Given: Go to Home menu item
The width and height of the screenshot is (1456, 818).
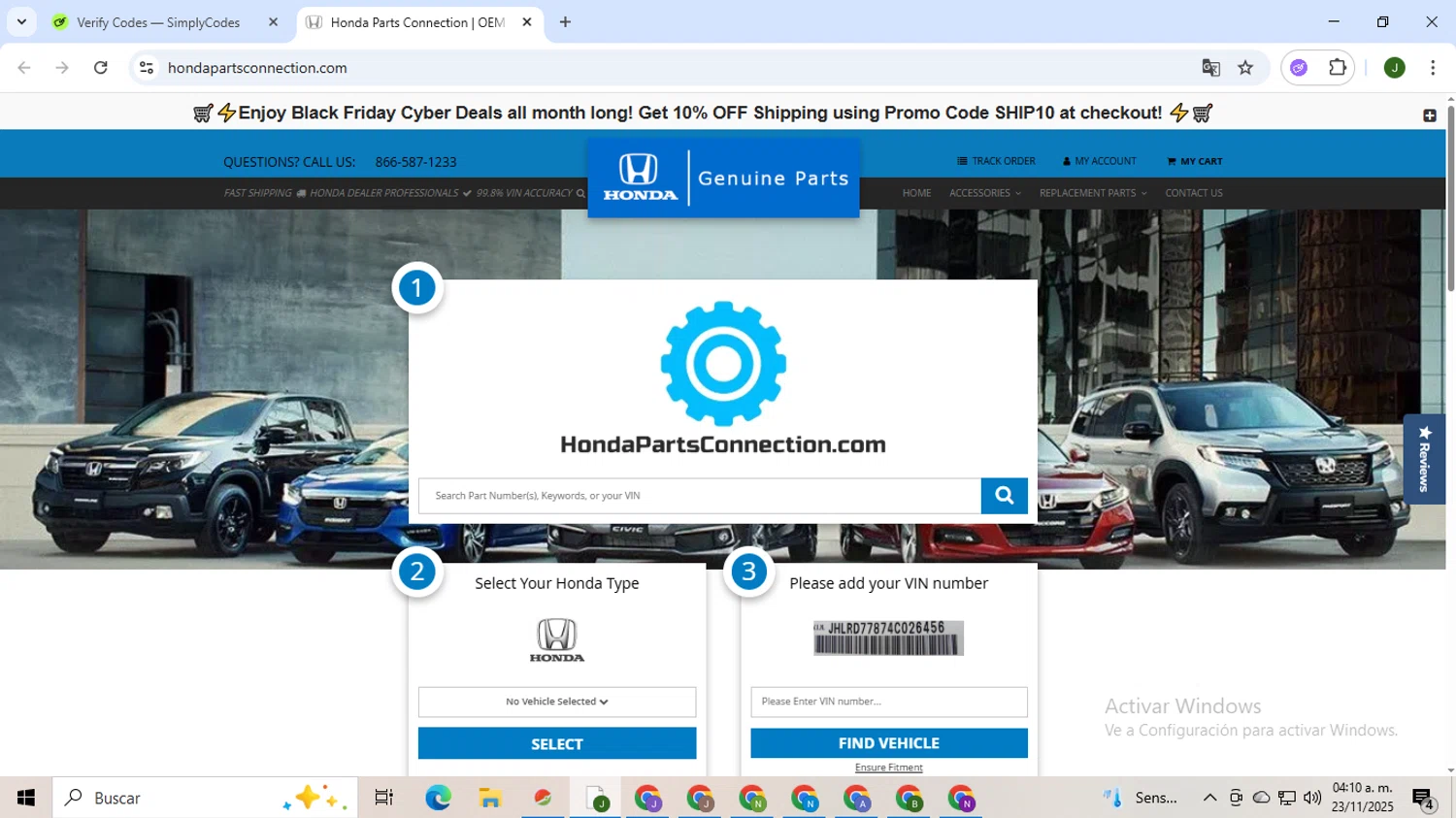Looking at the screenshot, I should [x=916, y=193].
